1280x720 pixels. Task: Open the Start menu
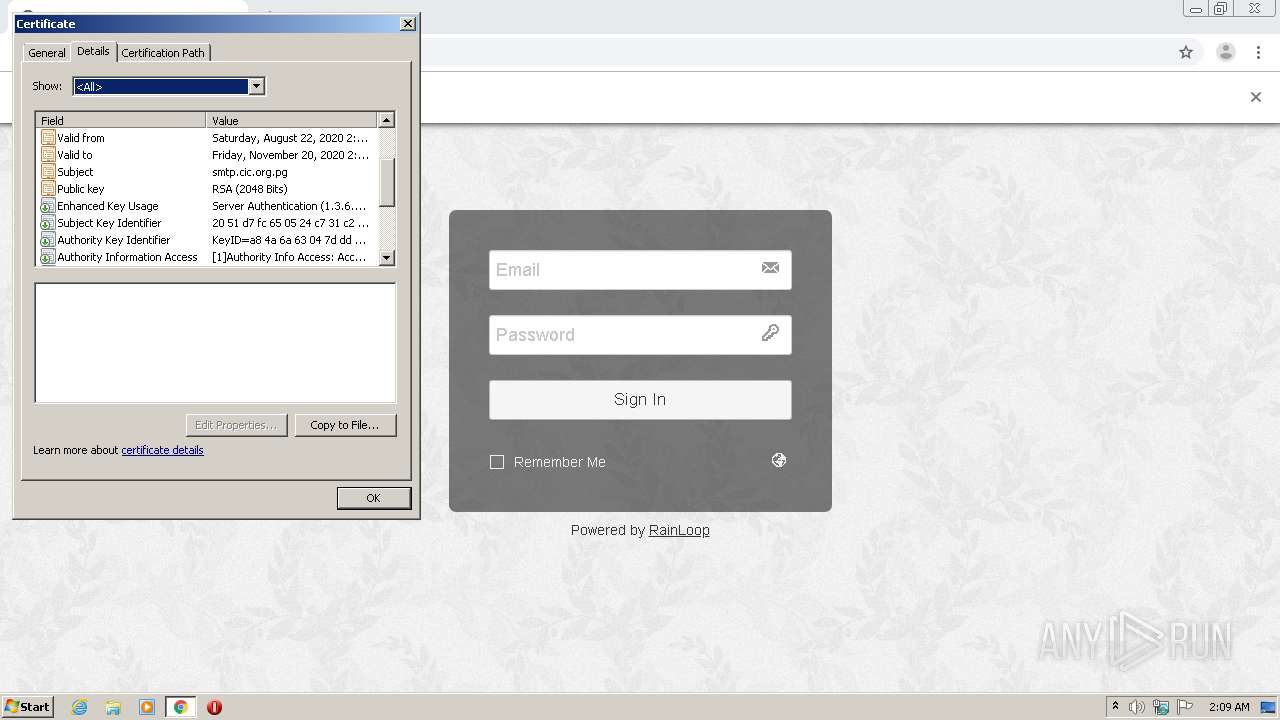click(27, 707)
